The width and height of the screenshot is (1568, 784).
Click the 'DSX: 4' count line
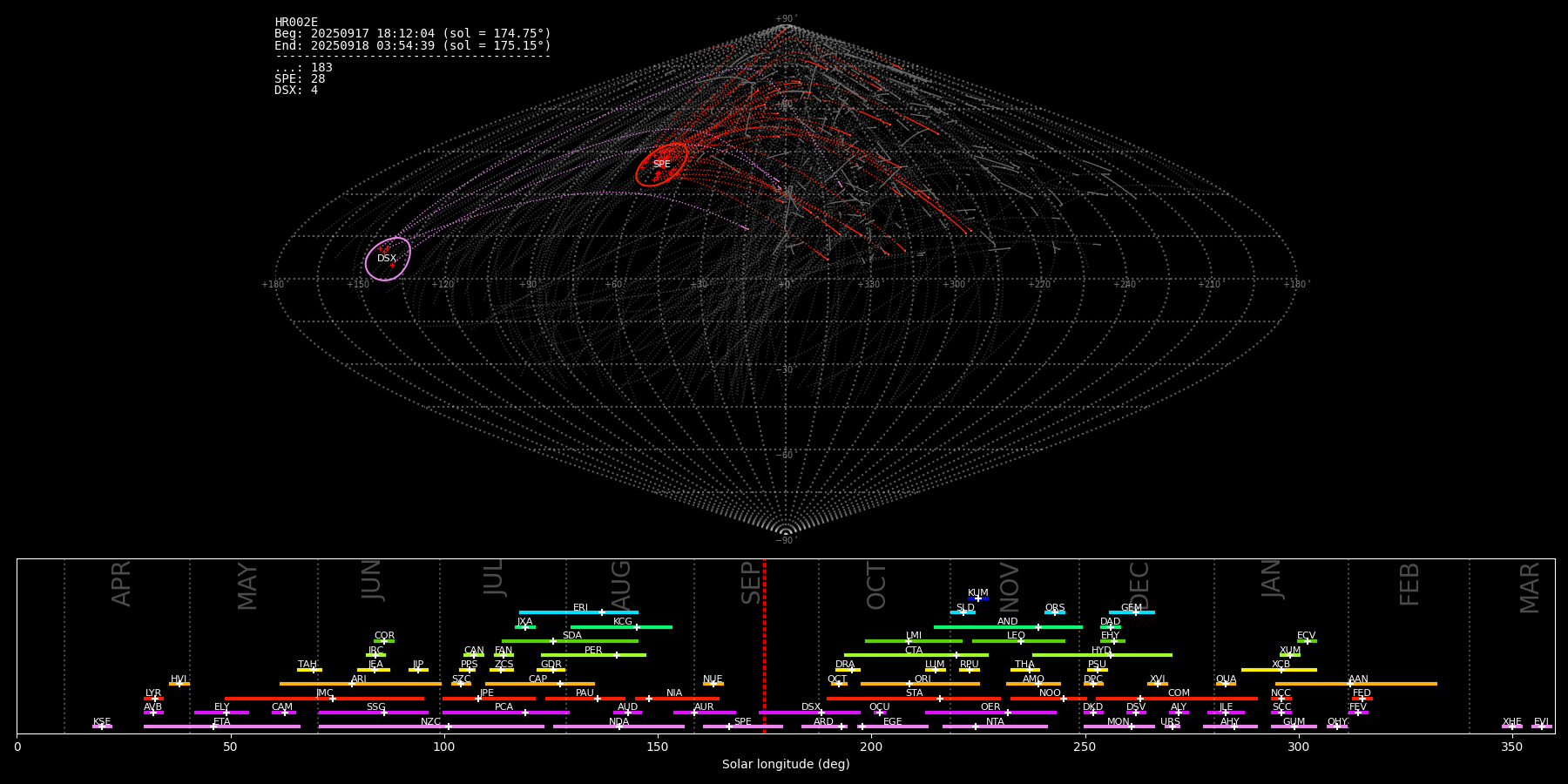coord(296,91)
